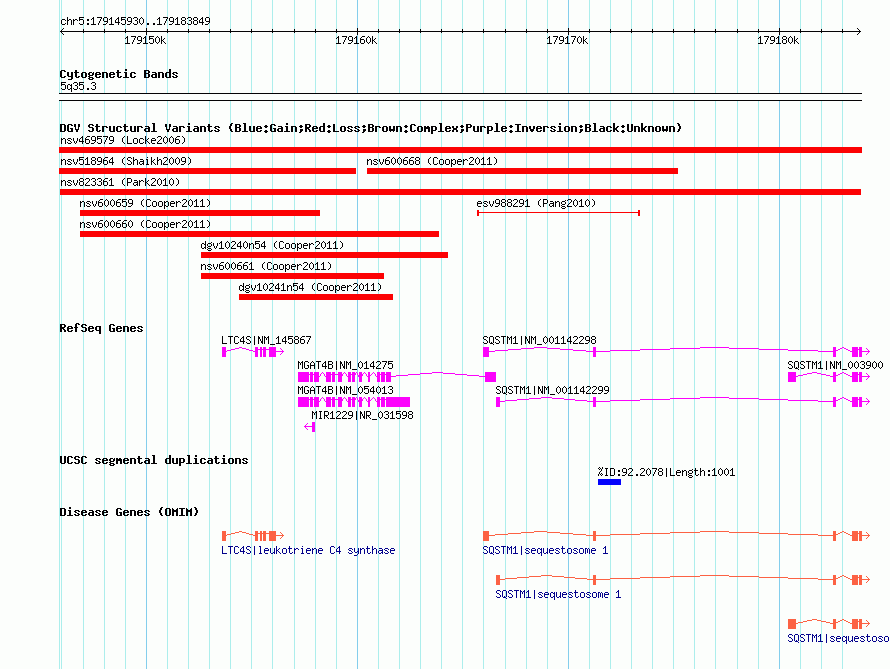Screen dimensions: 890x669
Task: Click the nsv600668 (Cooper2011) text label
Action: coord(432,161)
